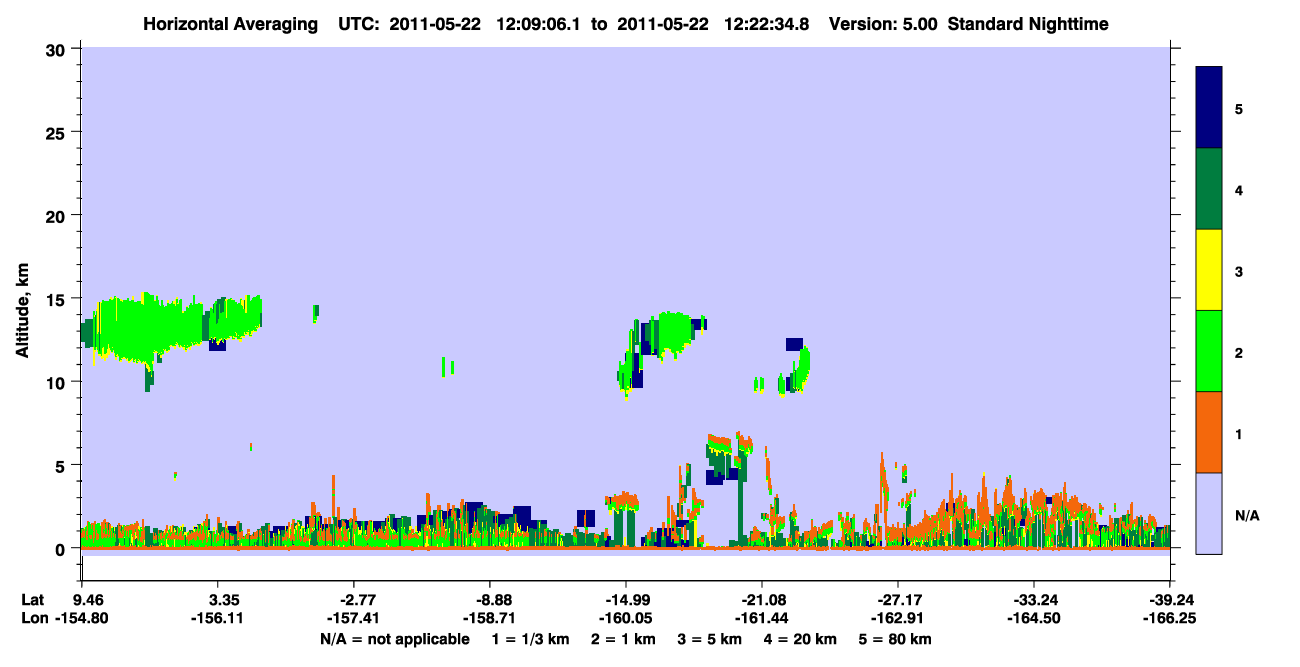Click longitude value -166.25
Image resolution: width=1300 pixels, height=667 pixels.
(x=1171, y=618)
